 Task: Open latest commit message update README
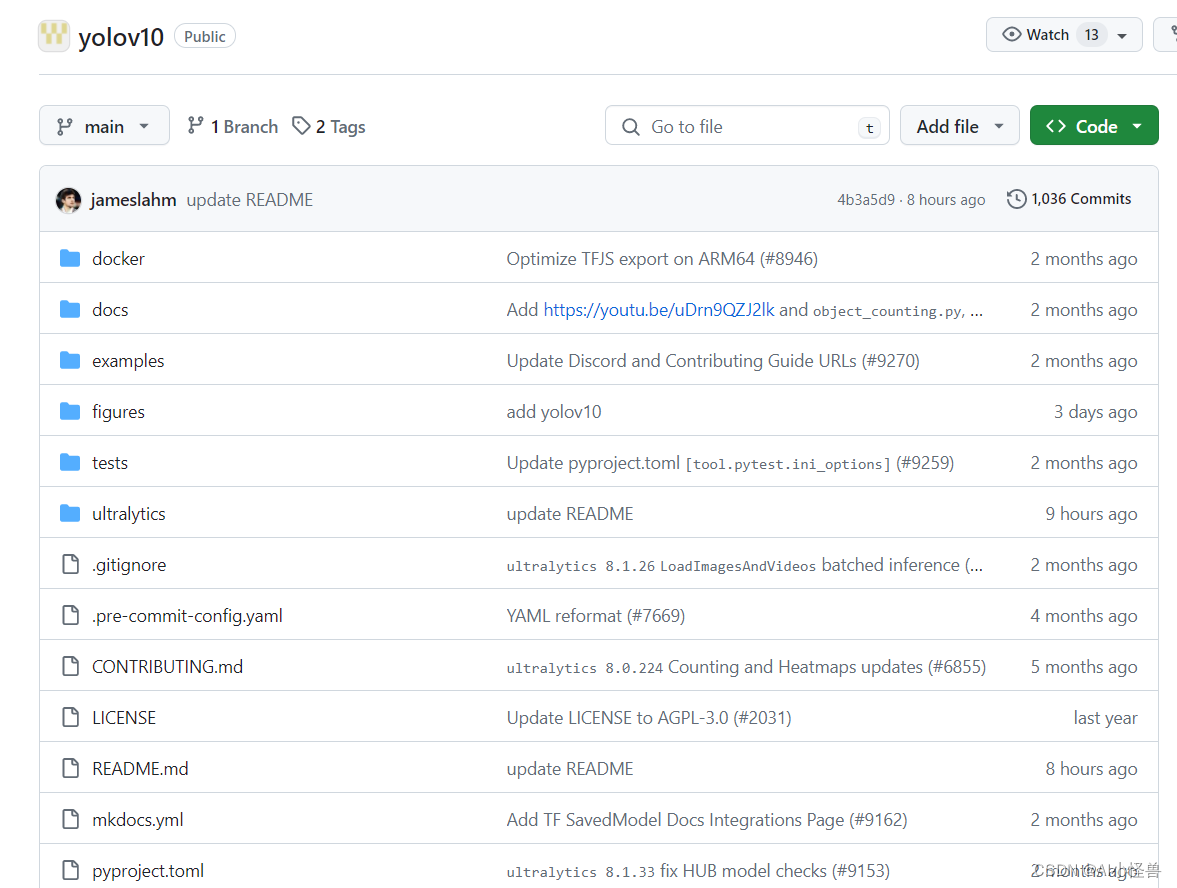[249, 200]
